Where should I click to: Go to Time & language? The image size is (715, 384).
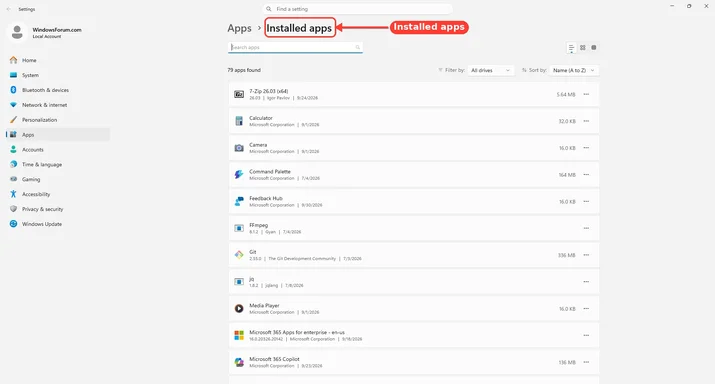tap(58, 165)
